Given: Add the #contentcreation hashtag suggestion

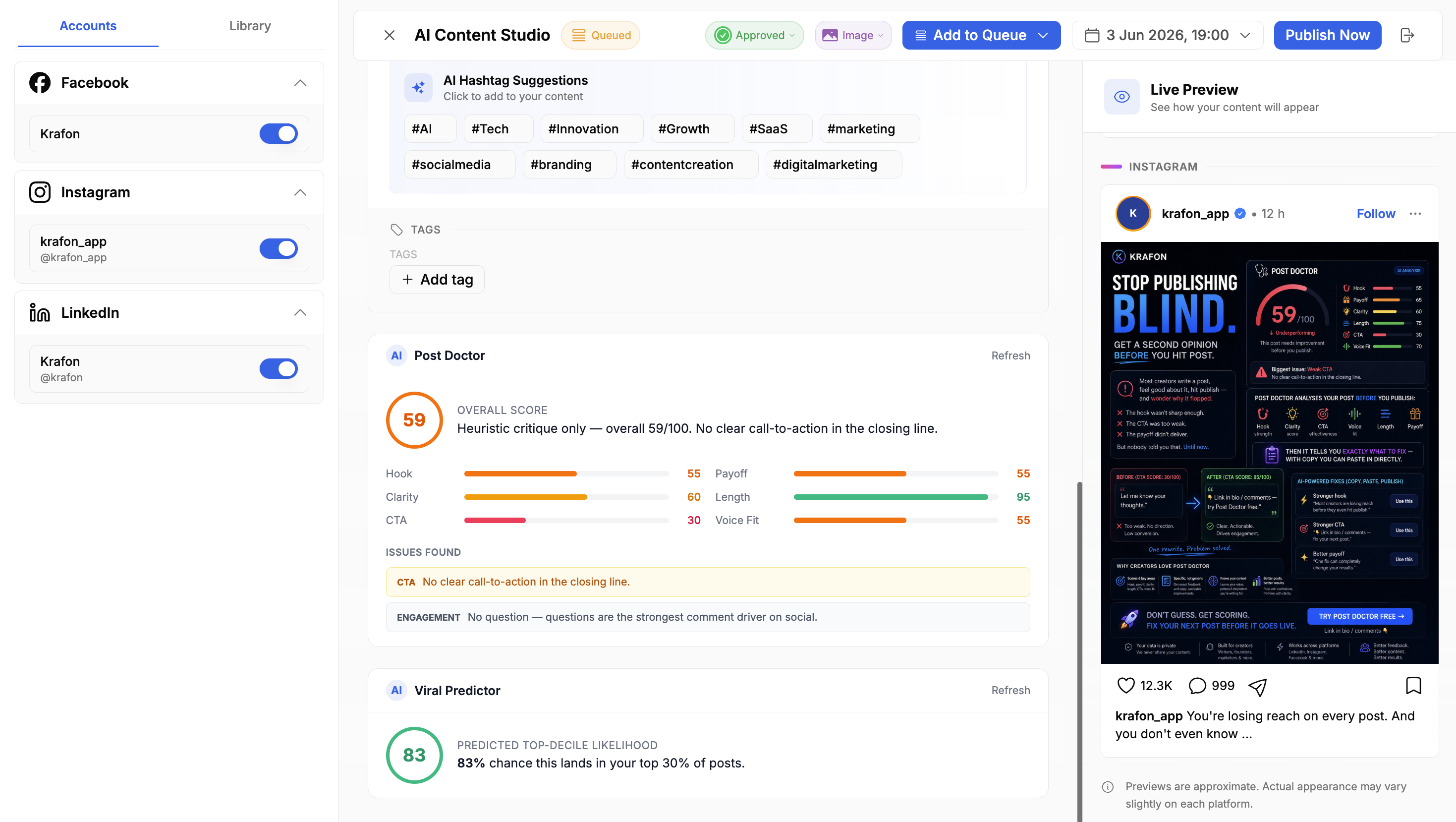Looking at the screenshot, I should point(691,165).
